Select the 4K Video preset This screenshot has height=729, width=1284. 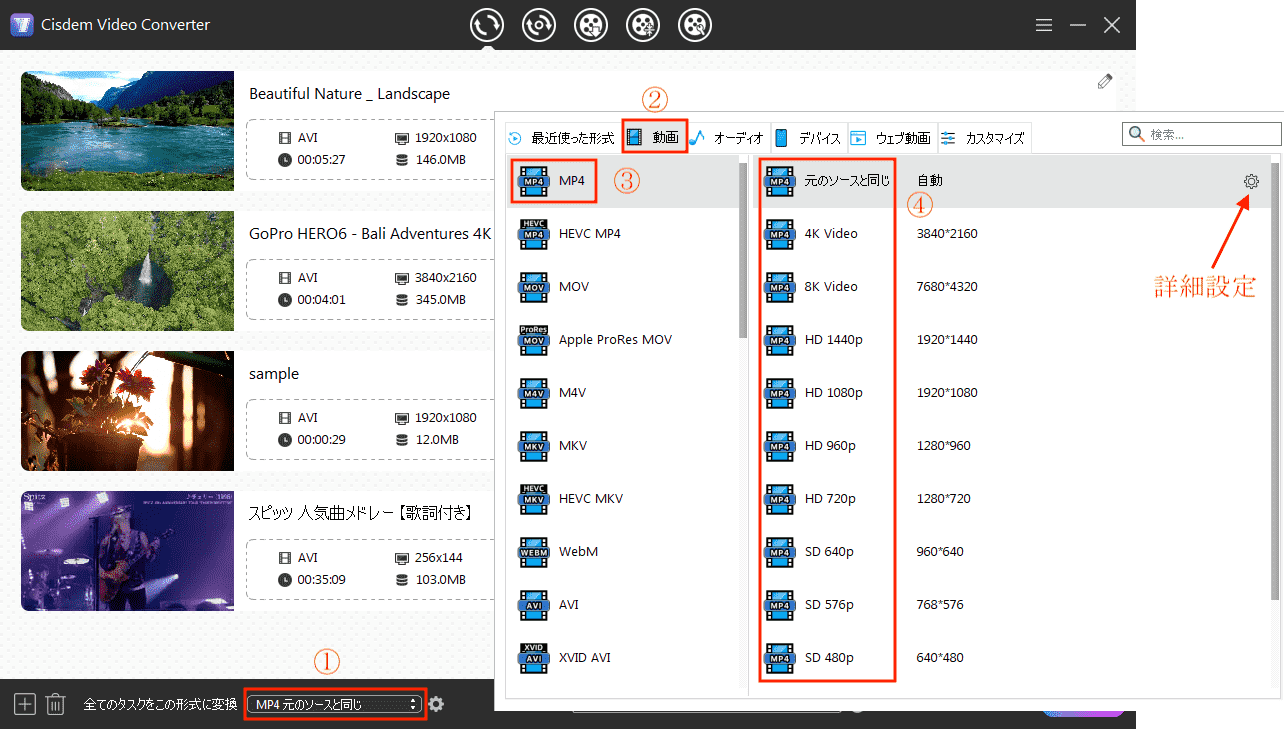click(x=831, y=234)
